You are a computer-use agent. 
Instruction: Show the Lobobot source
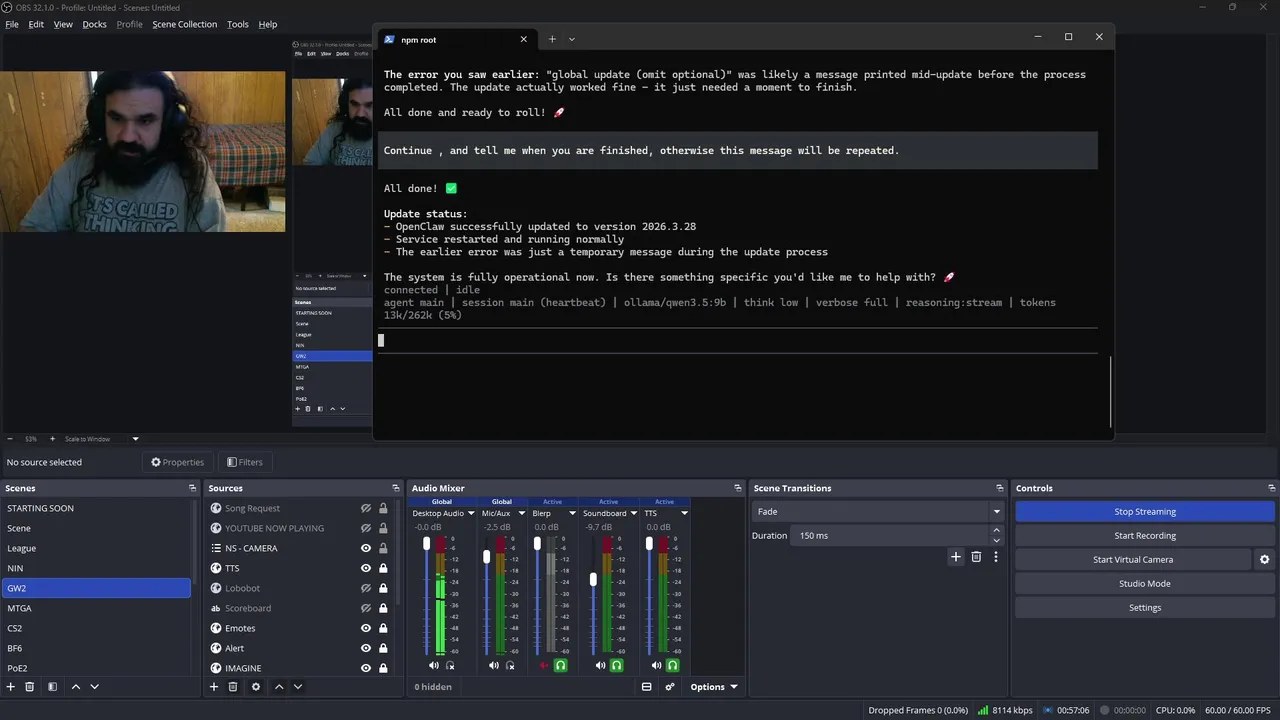coord(366,588)
